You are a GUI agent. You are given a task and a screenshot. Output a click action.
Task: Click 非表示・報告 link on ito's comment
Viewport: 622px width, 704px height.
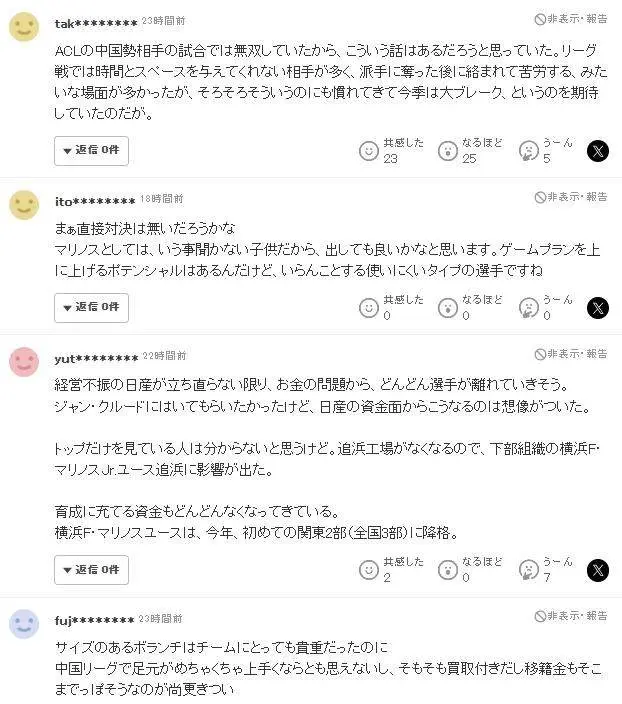coord(571,197)
